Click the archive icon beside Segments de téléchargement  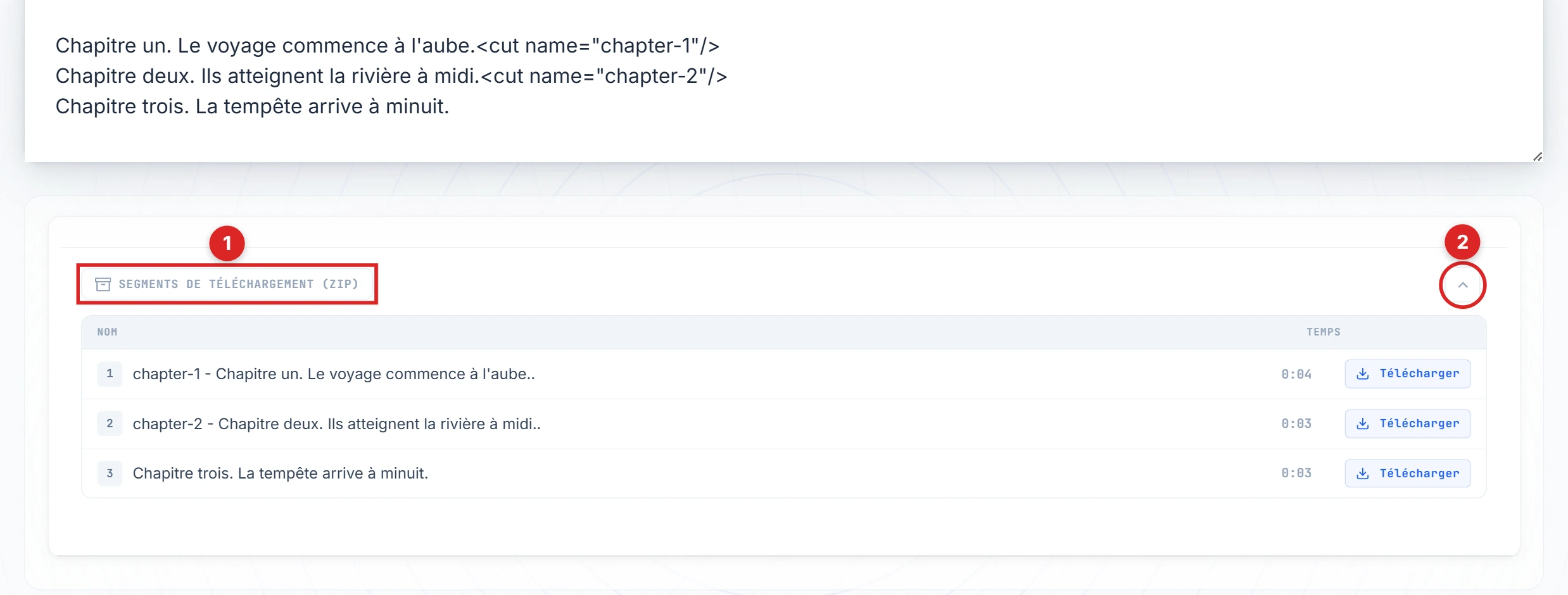pyautogui.click(x=103, y=284)
